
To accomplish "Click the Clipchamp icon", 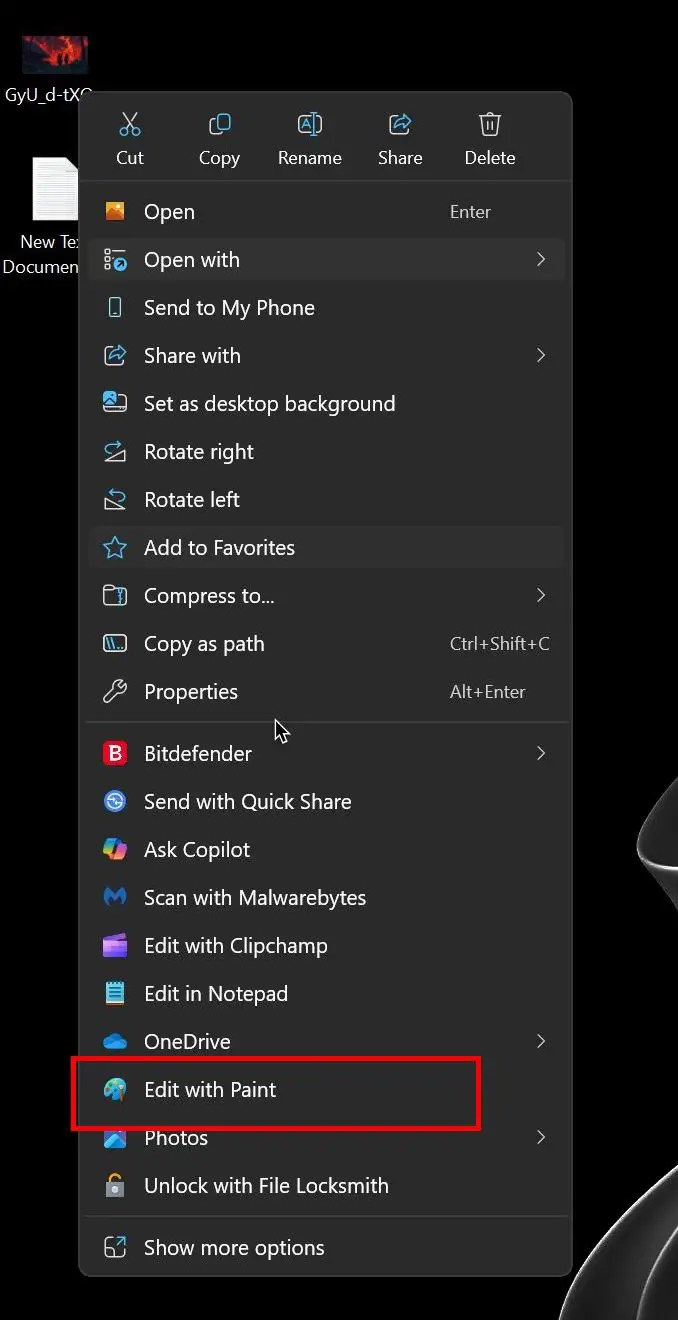I will [x=115, y=946].
